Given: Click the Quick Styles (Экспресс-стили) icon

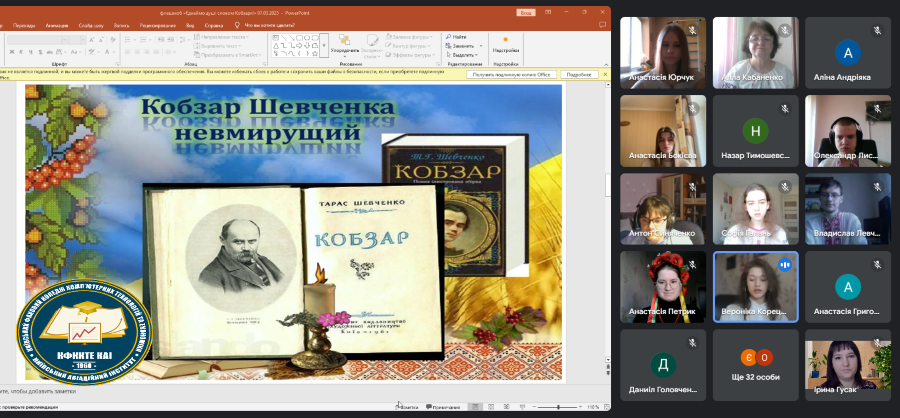Looking at the screenshot, I should 372,46.
